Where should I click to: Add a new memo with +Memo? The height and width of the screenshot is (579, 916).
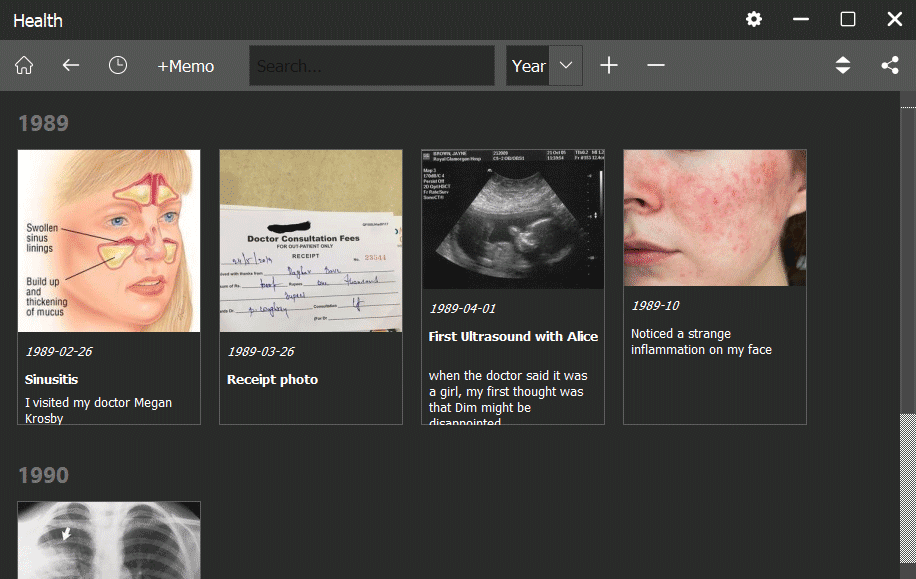(186, 66)
